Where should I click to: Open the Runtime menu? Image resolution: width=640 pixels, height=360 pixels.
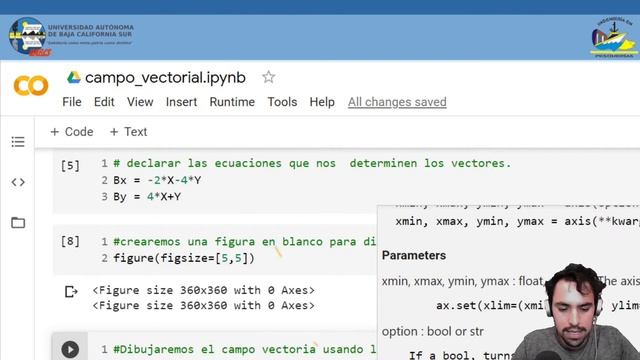pos(232,102)
